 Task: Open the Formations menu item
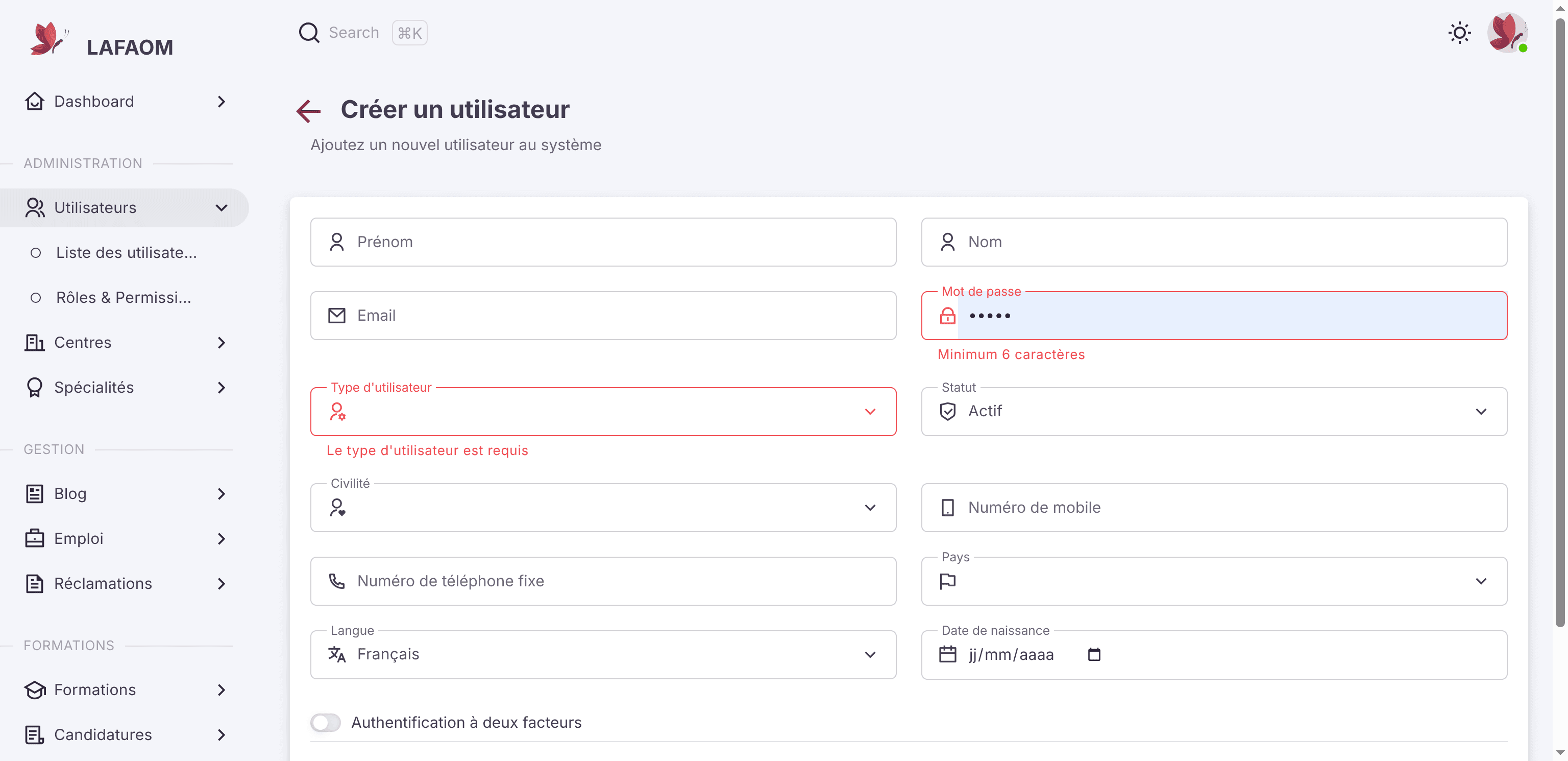[124, 691]
